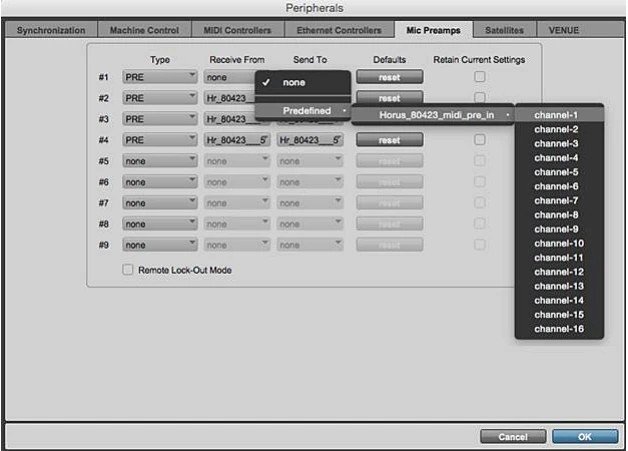This screenshot has height=451, width=628.
Task: Go to Ethernet Controllers tab
Action: pos(339,30)
